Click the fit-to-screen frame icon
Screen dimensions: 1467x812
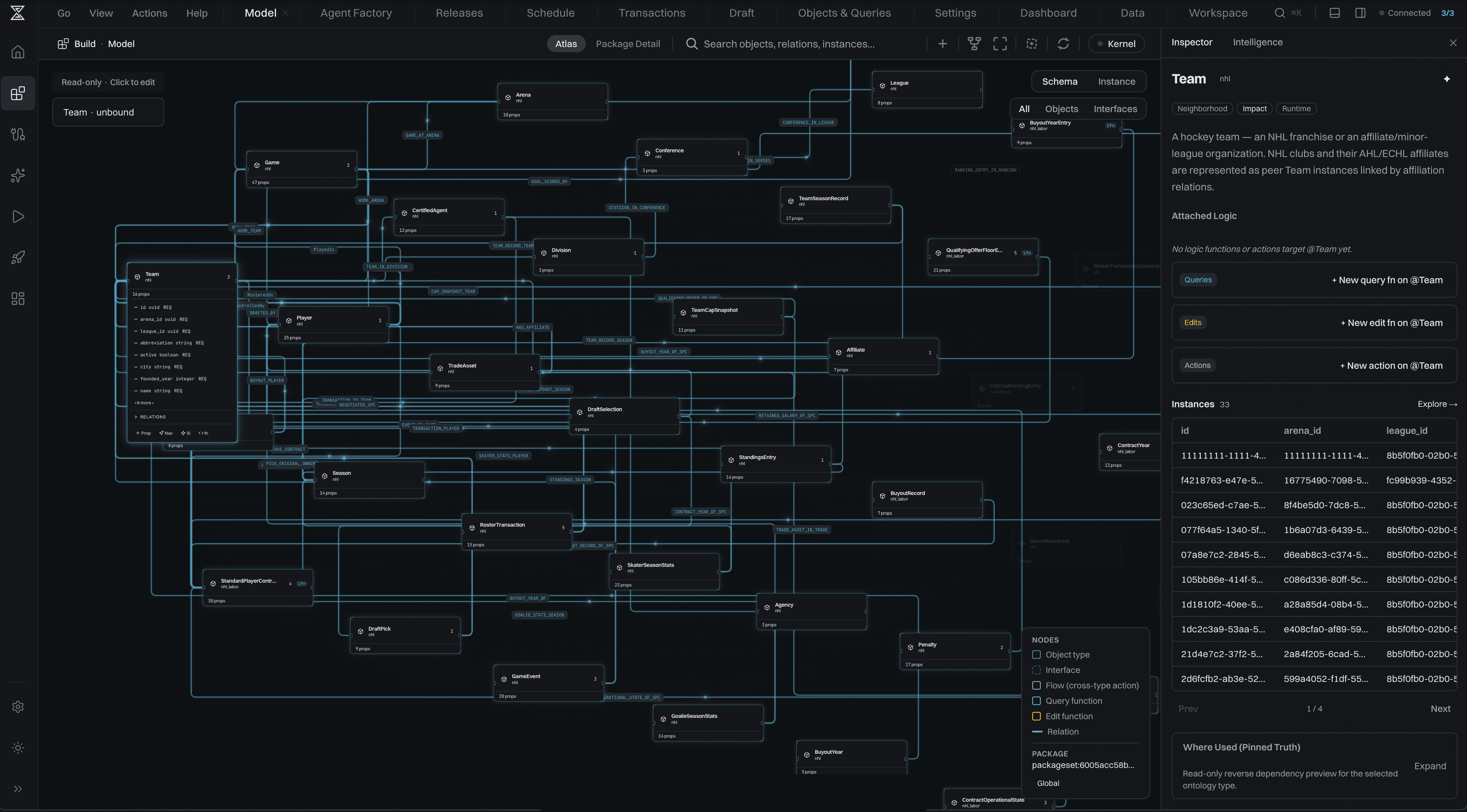(1000, 44)
